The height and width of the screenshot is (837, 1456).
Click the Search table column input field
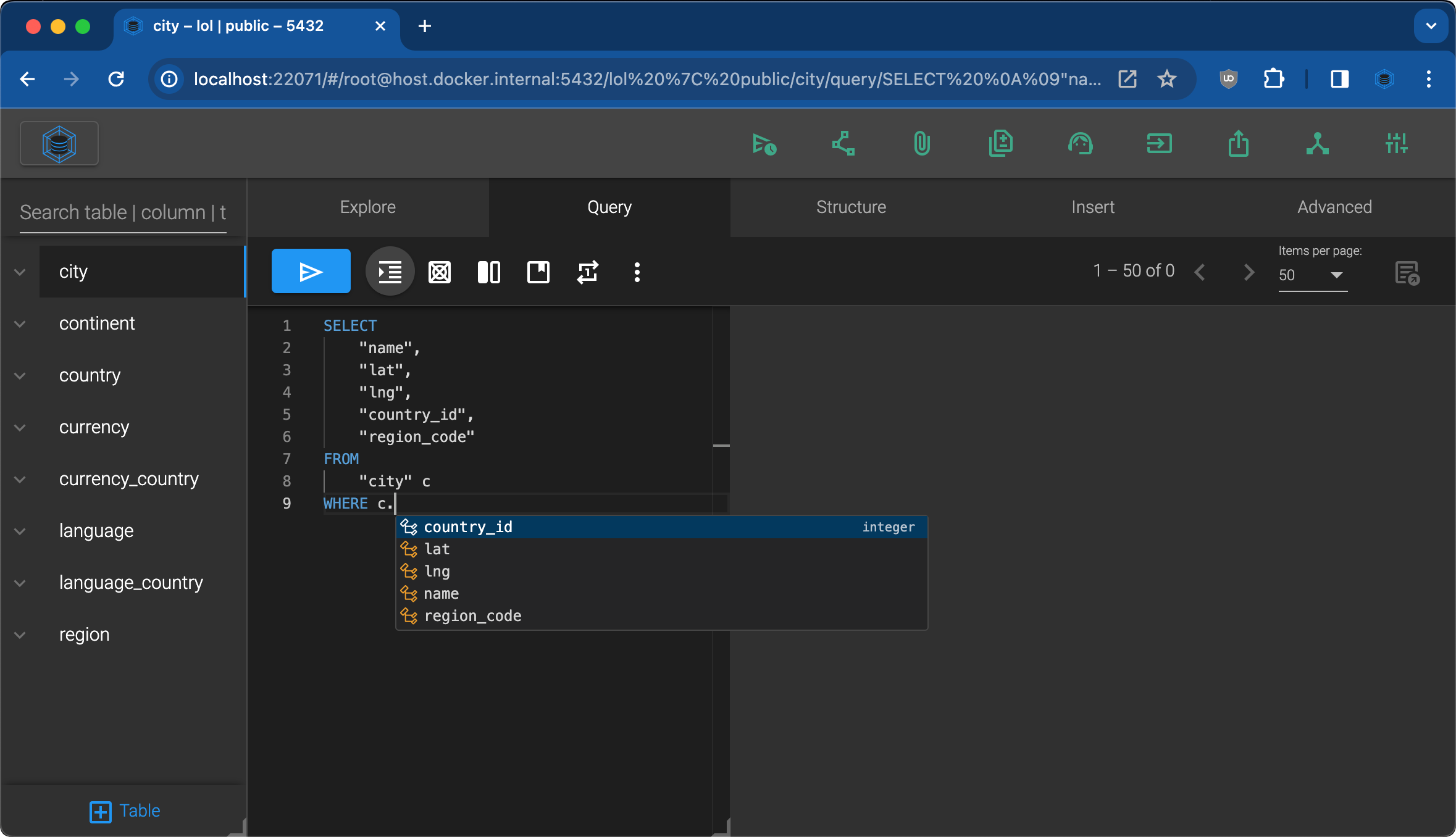pos(122,212)
